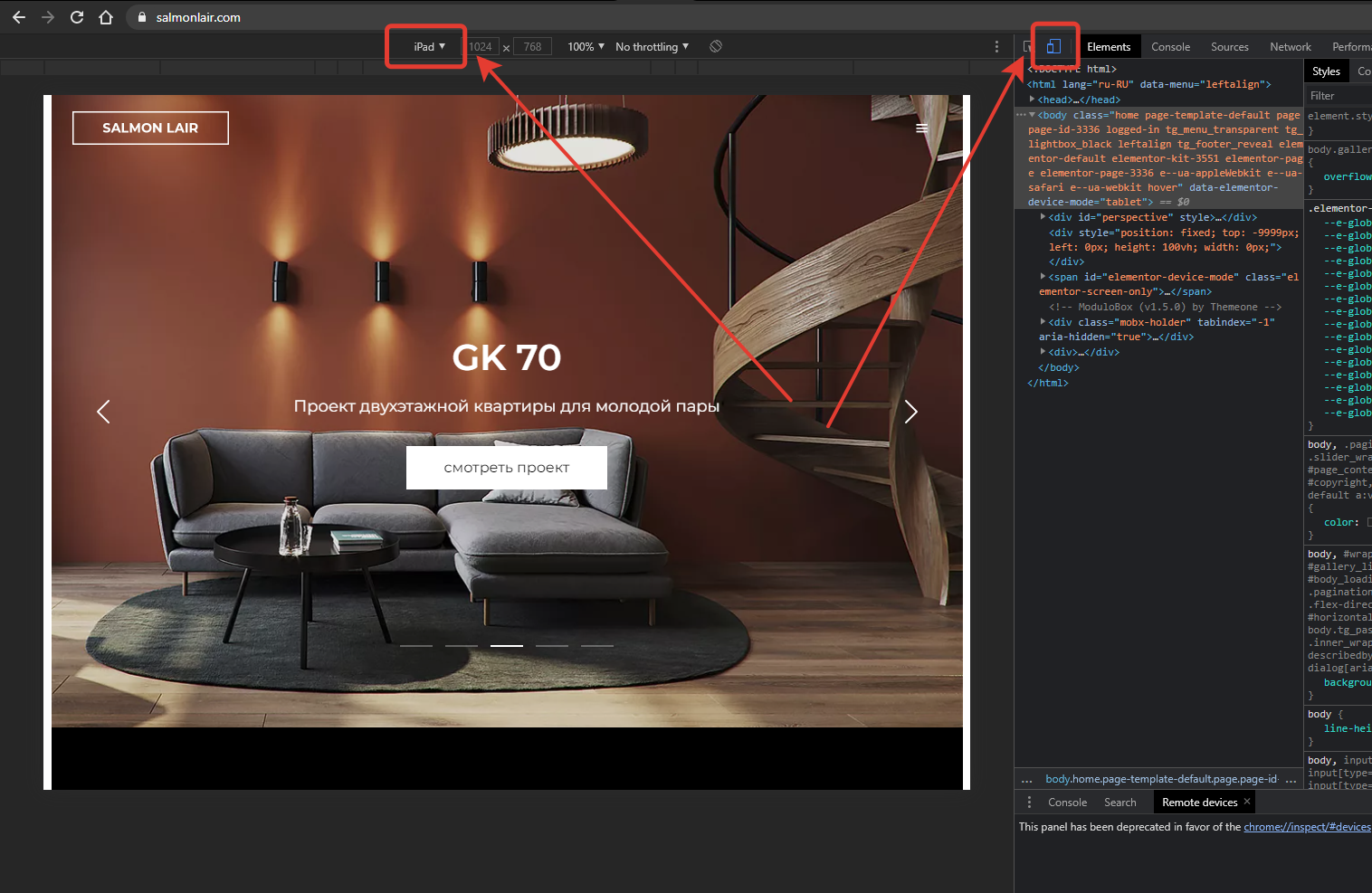Image resolution: width=1372 pixels, height=893 pixels.
Task: Open the drawer three-dot menu
Action: 1029,803
